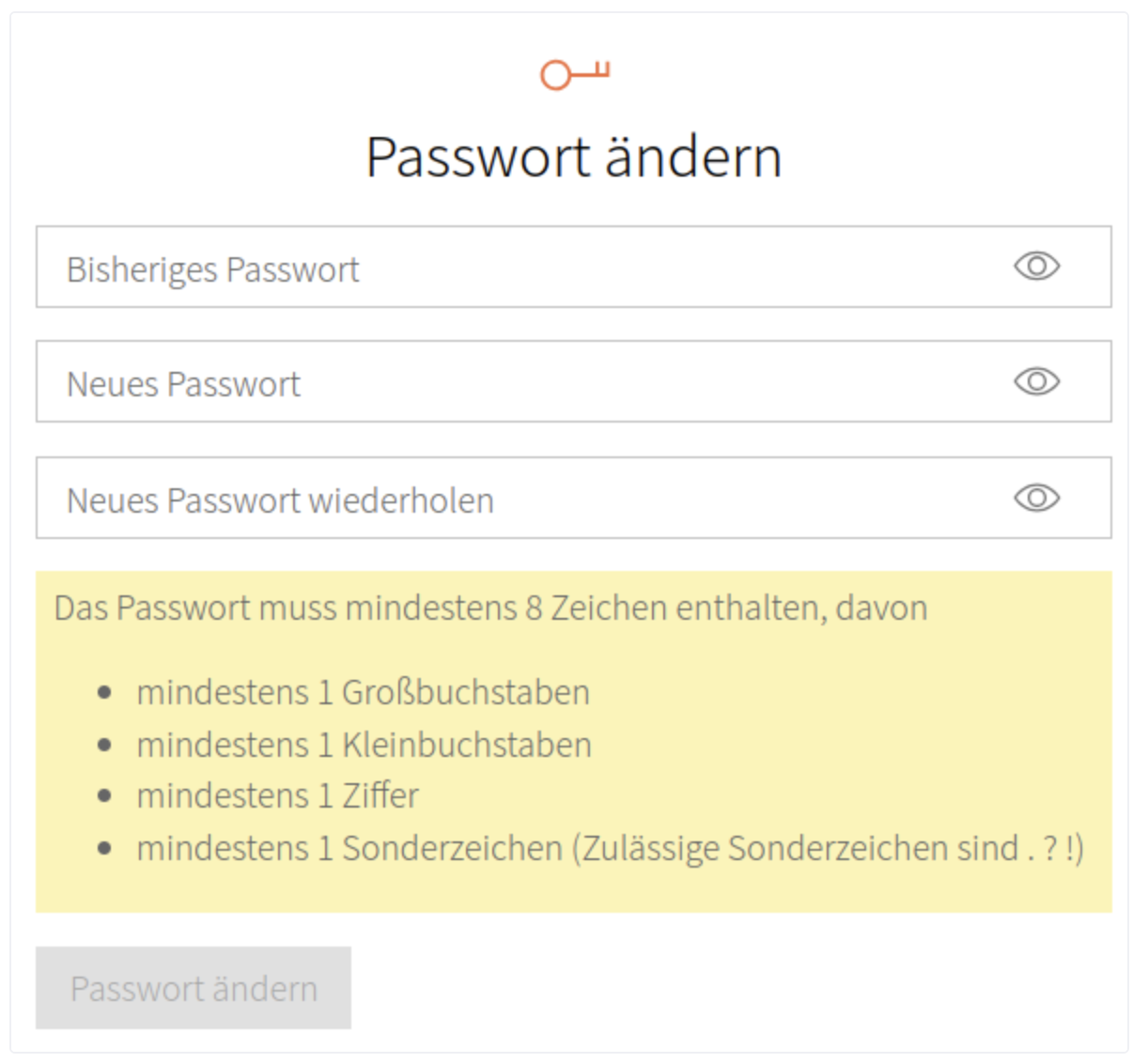Click the 'Zulässige Sonderzeichen sind . ? !' note
This screenshot has width=1148, height=1063.
tap(827, 849)
